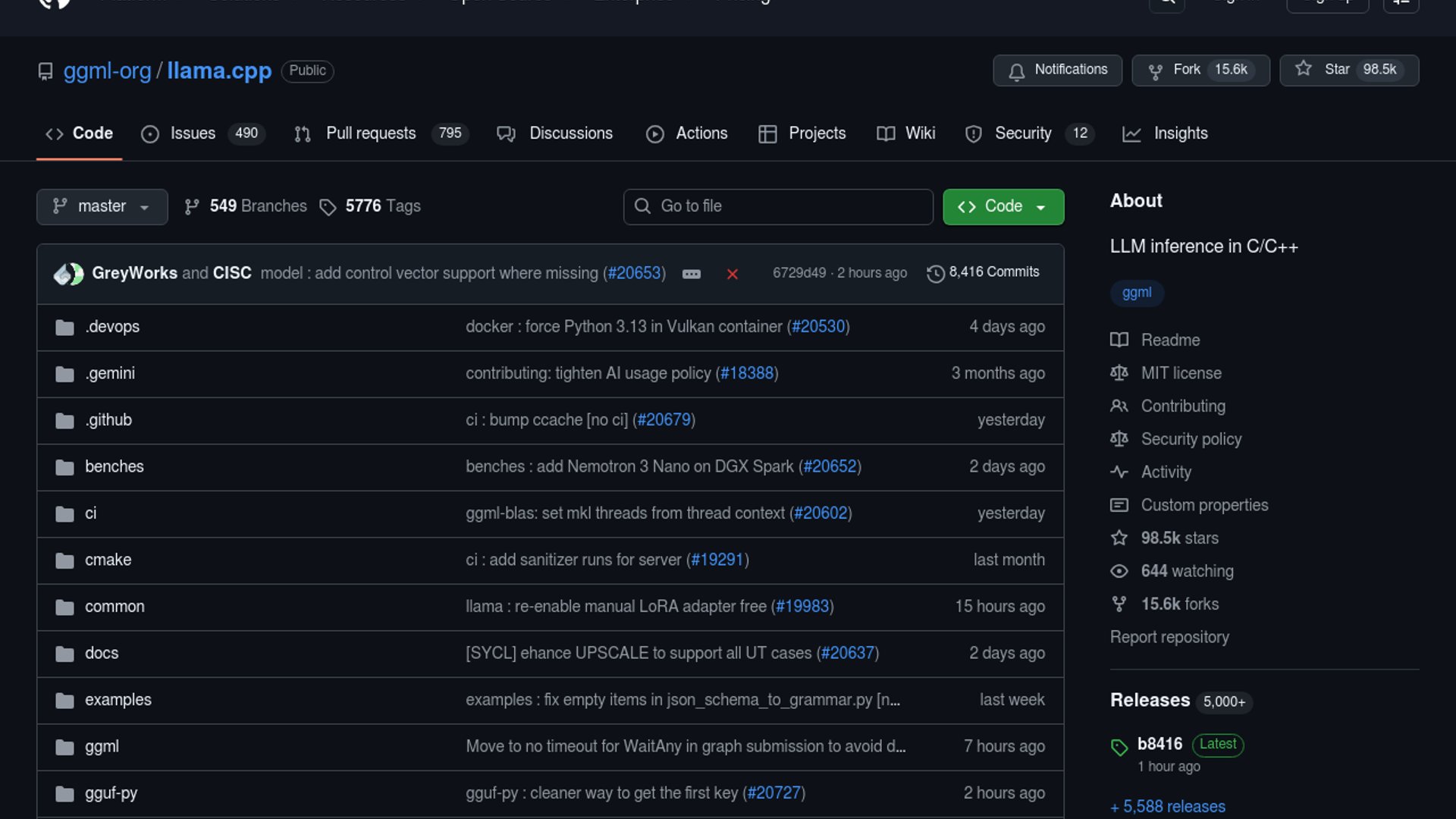Open the ggml topic tag
The width and height of the screenshot is (1456, 819).
1136,293
